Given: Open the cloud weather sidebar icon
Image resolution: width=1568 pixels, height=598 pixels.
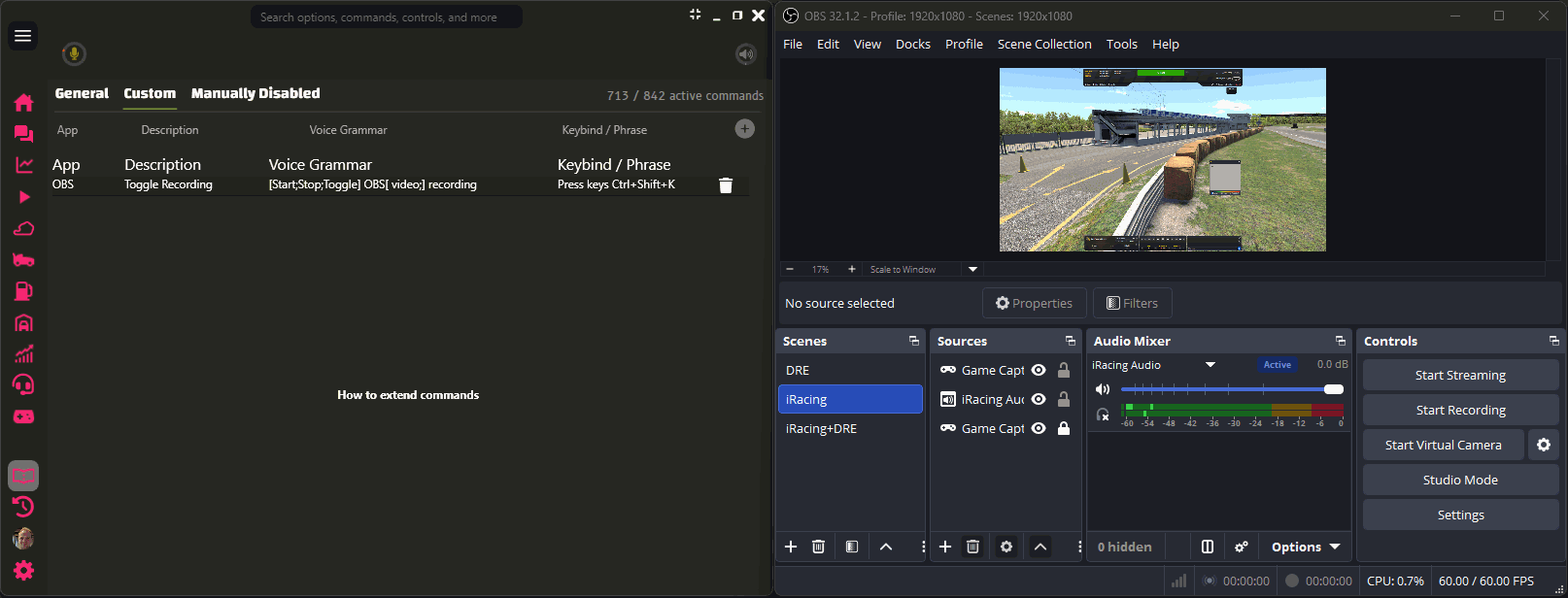Looking at the screenshot, I should pos(23,228).
